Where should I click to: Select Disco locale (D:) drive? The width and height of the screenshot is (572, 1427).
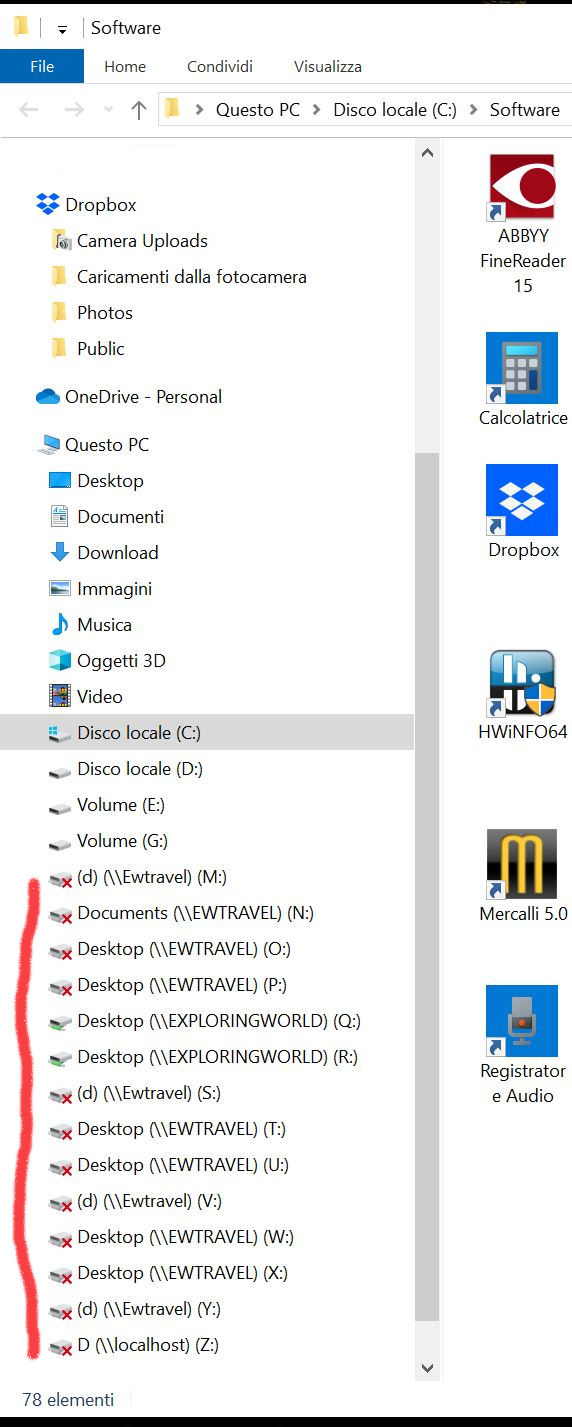pos(140,769)
